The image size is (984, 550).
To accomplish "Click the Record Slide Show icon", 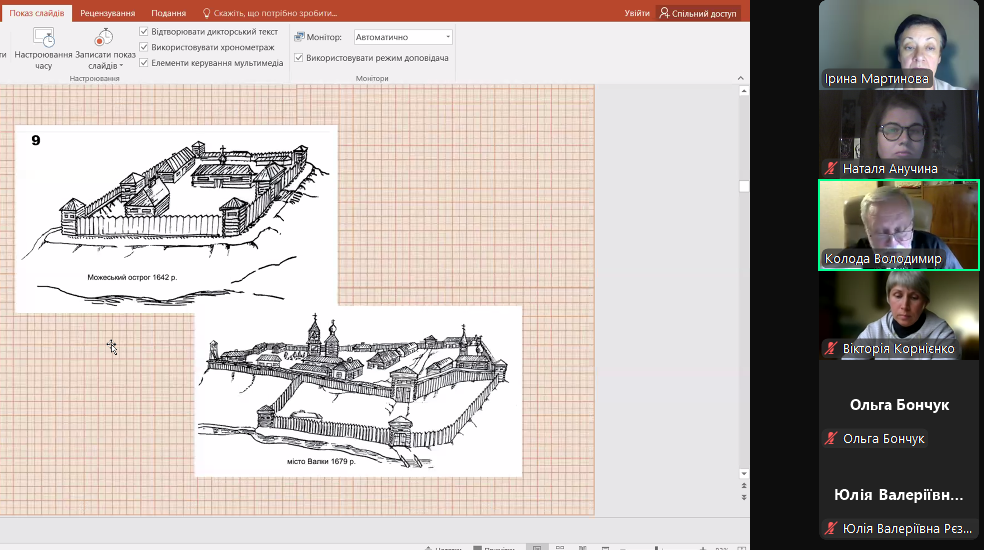I will (x=104, y=37).
